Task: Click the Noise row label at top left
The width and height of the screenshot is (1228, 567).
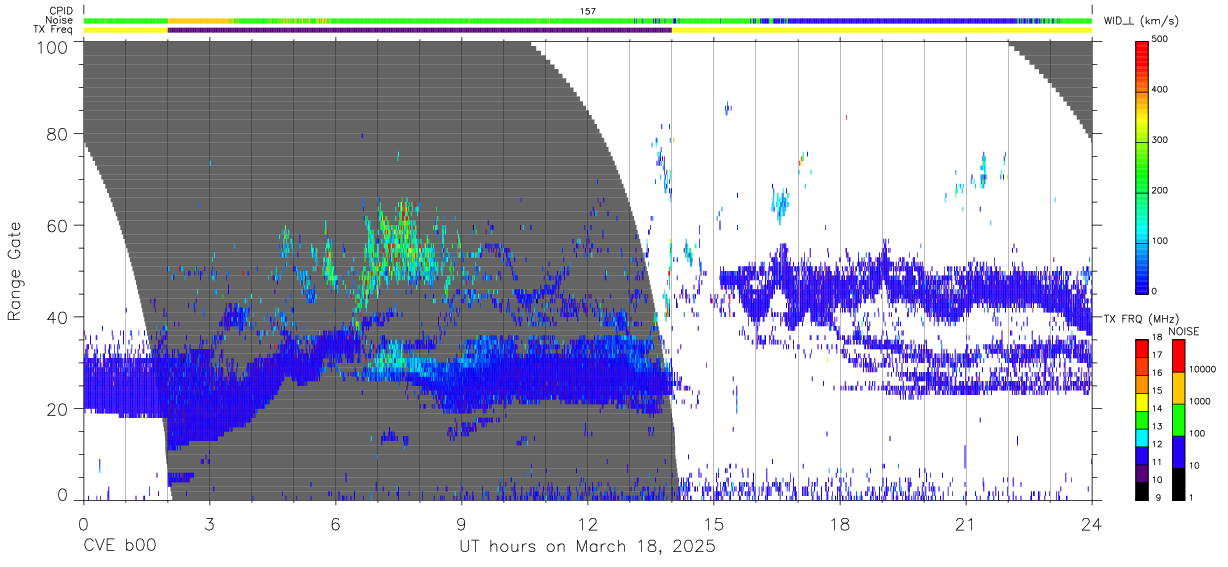Action: coord(58,20)
